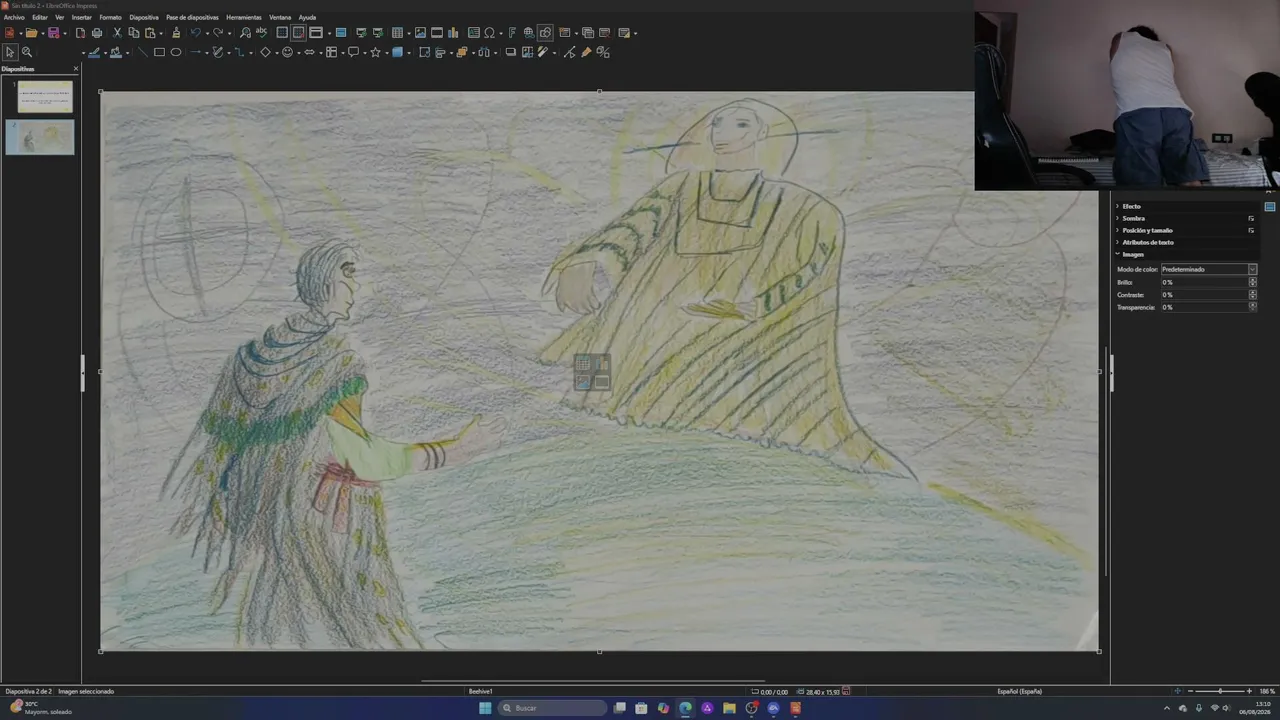
Task: Toggle the display grid icon
Action: (x=282, y=33)
